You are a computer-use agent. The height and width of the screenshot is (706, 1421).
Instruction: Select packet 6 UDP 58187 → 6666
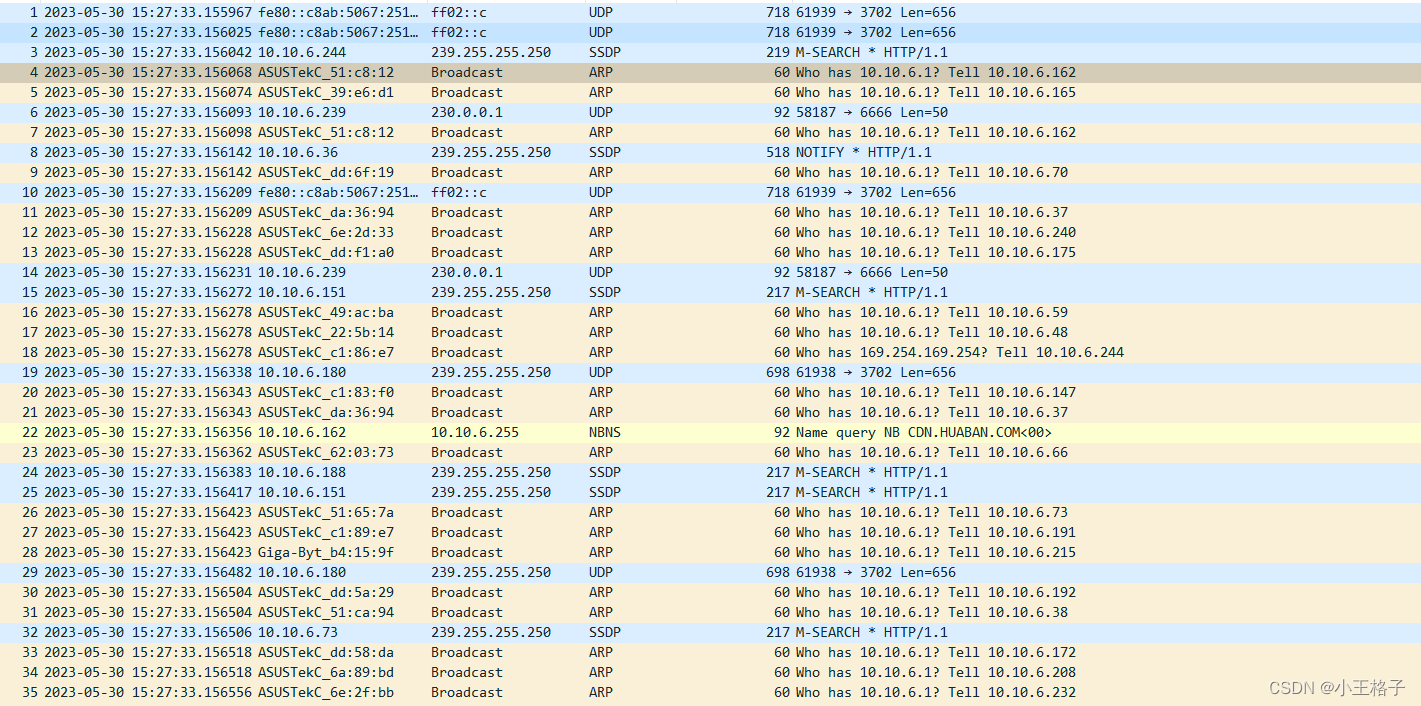[710, 112]
